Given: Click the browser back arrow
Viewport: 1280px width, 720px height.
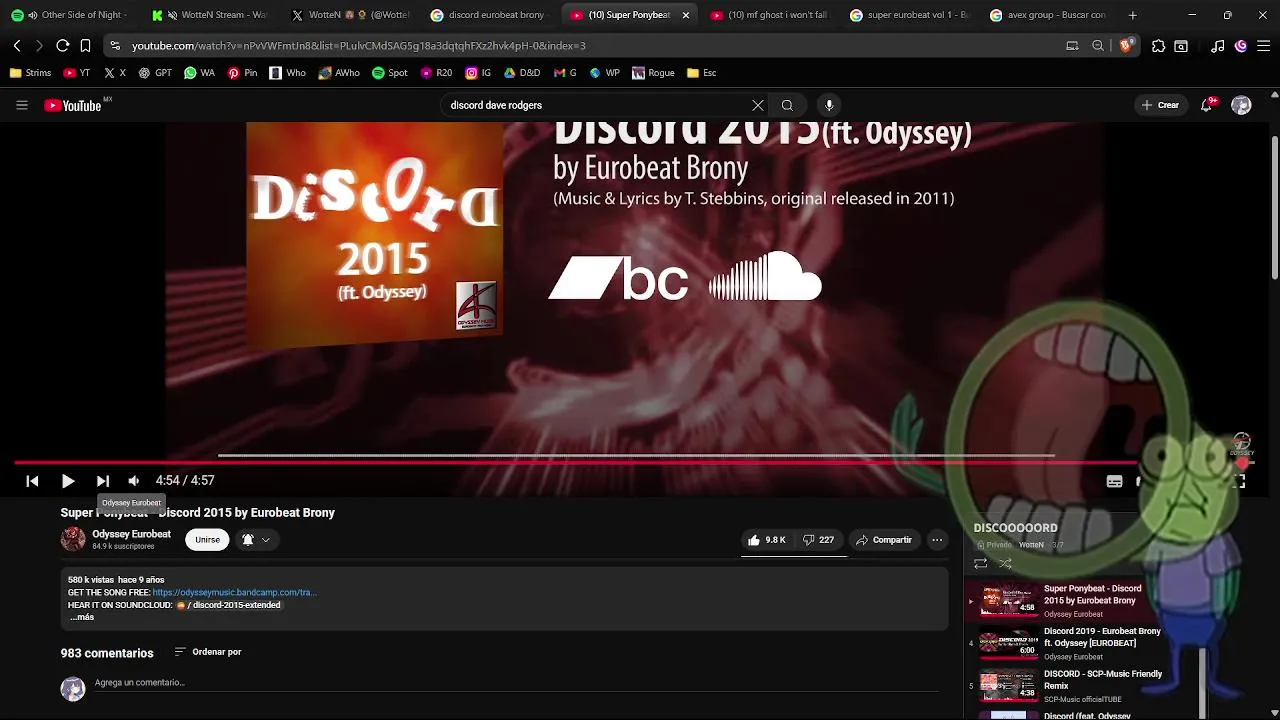Looking at the screenshot, I should (x=17, y=46).
